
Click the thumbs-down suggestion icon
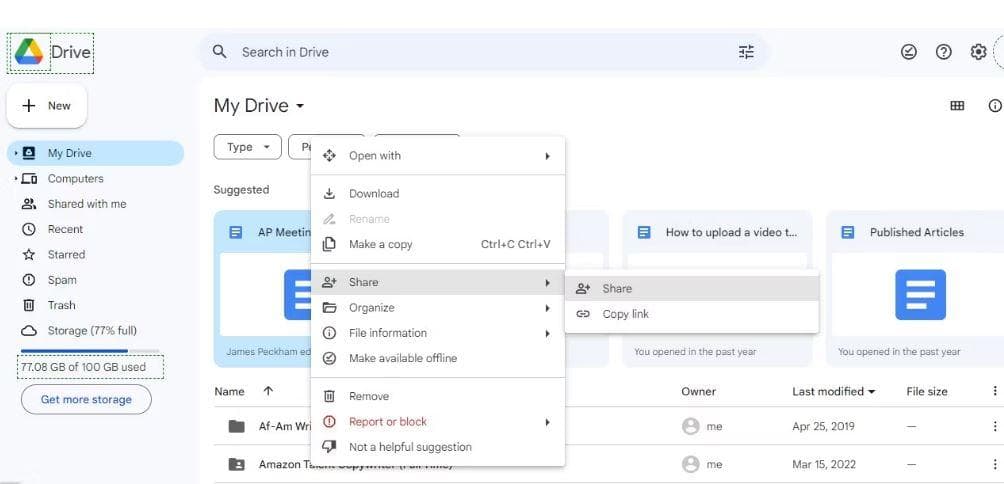pos(329,447)
